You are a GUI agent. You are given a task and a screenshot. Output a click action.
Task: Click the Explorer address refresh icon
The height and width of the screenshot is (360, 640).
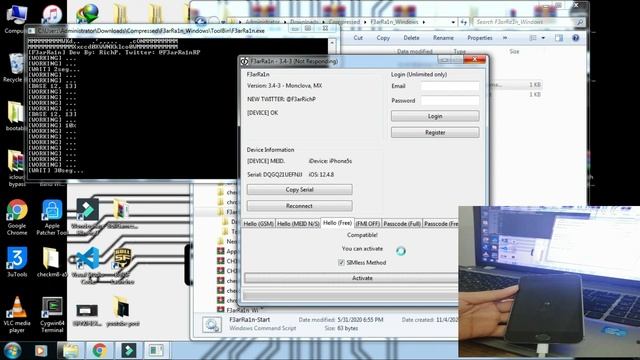tap(464, 22)
